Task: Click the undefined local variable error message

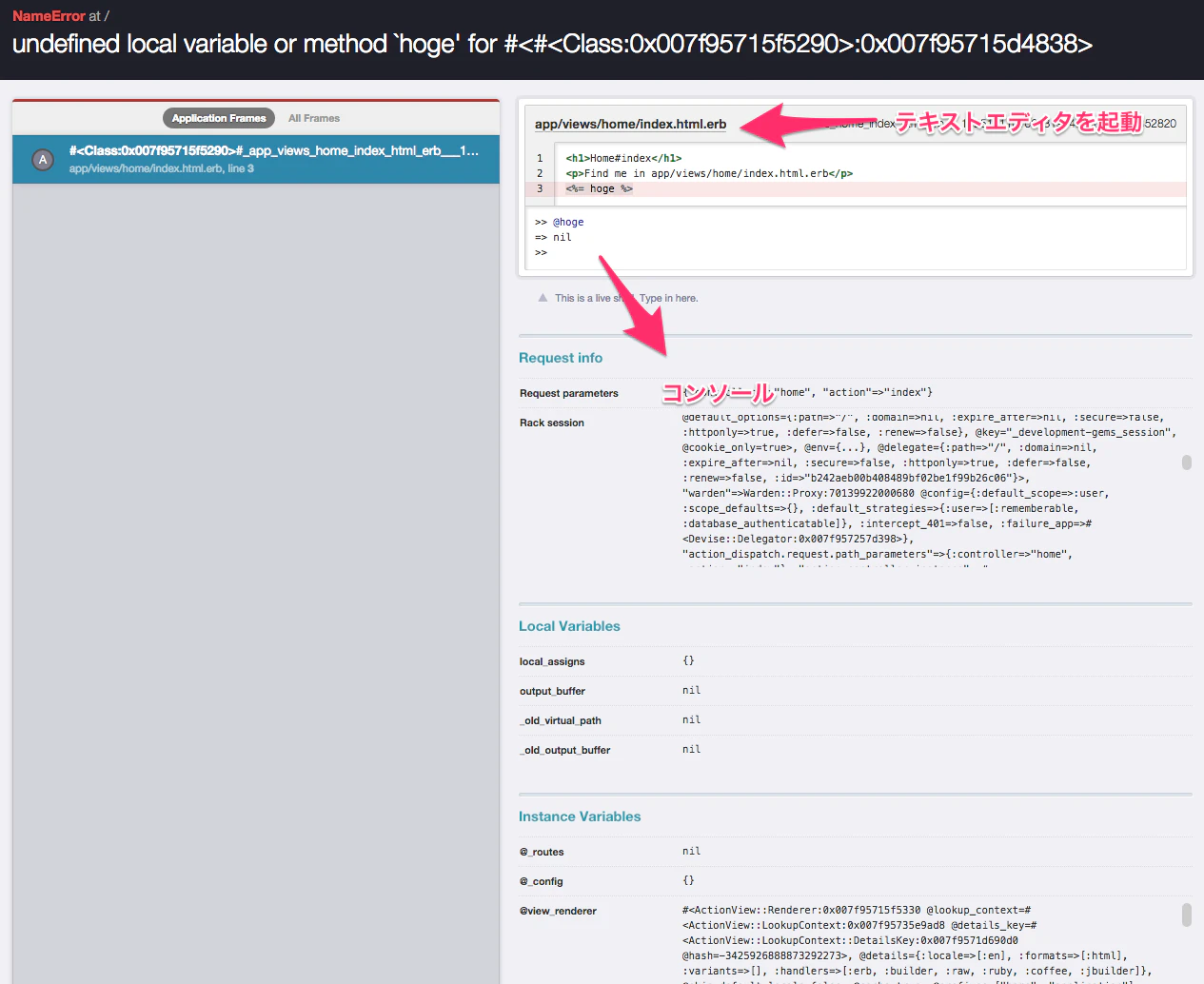Action: tap(552, 44)
